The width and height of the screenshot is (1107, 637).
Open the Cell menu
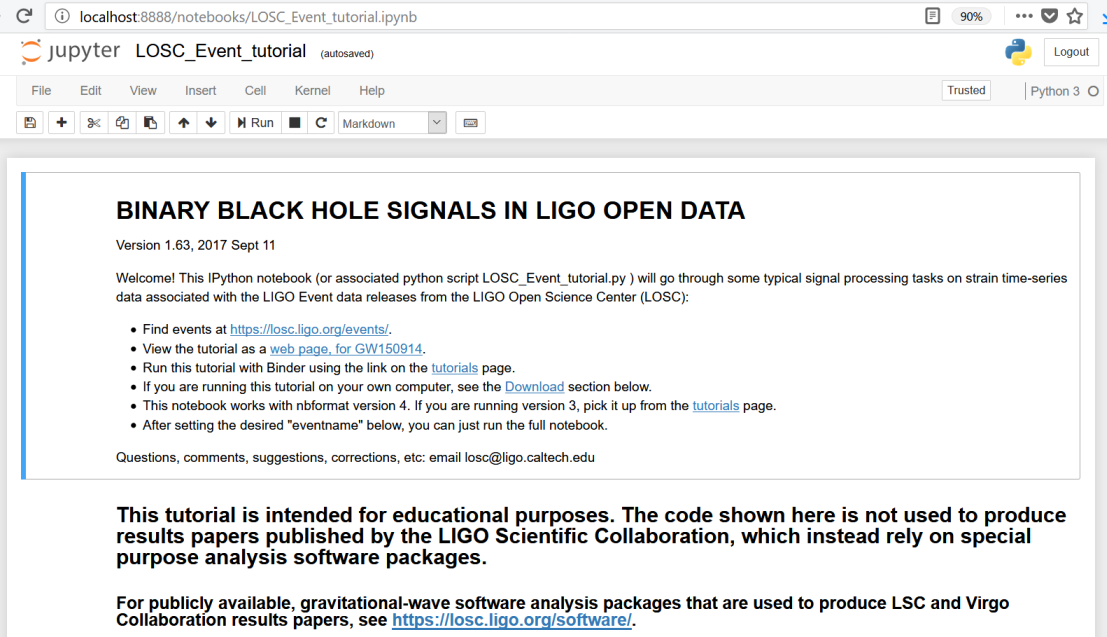[x=255, y=91]
